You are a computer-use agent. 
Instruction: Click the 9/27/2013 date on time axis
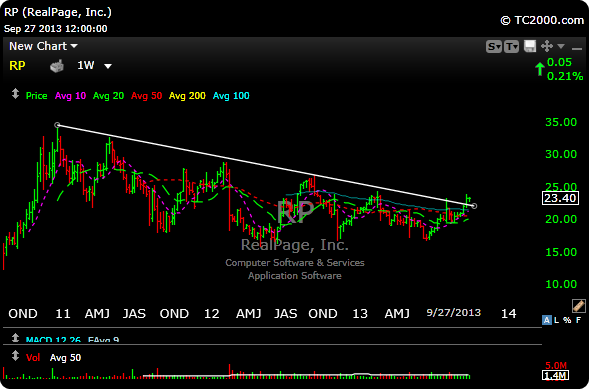pyautogui.click(x=454, y=312)
